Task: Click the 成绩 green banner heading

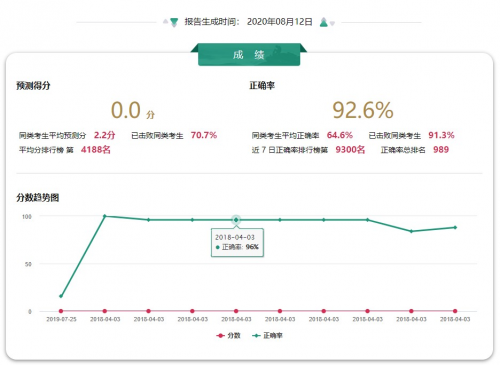Action: (x=249, y=54)
